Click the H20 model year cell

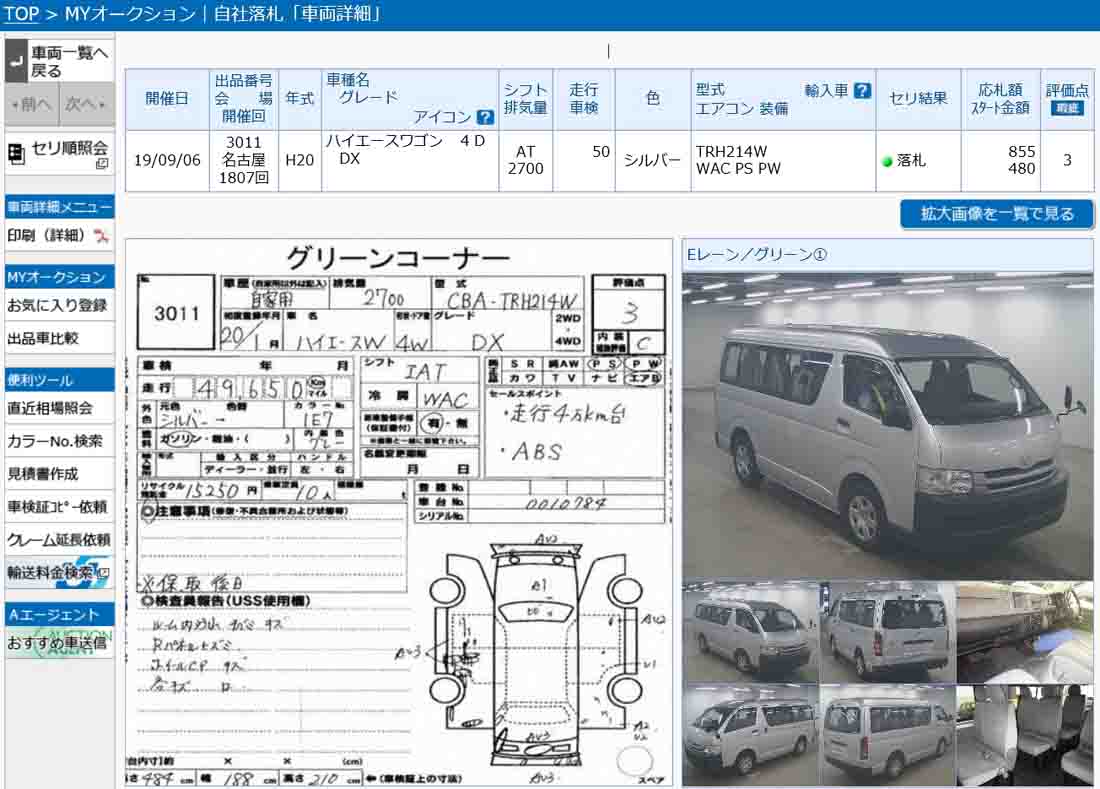(x=300, y=161)
